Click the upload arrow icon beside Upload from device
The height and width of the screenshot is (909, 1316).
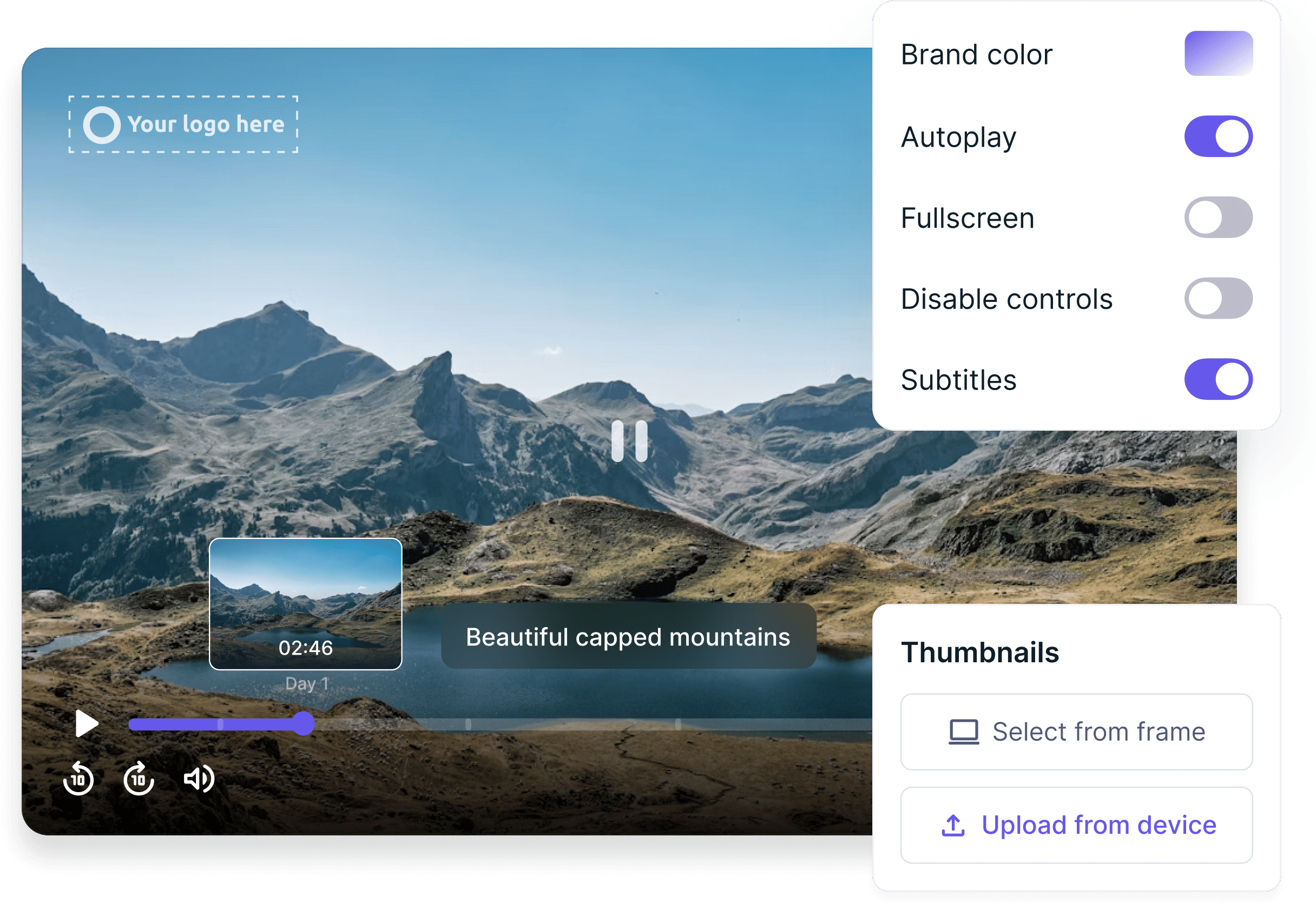pyautogui.click(x=954, y=824)
